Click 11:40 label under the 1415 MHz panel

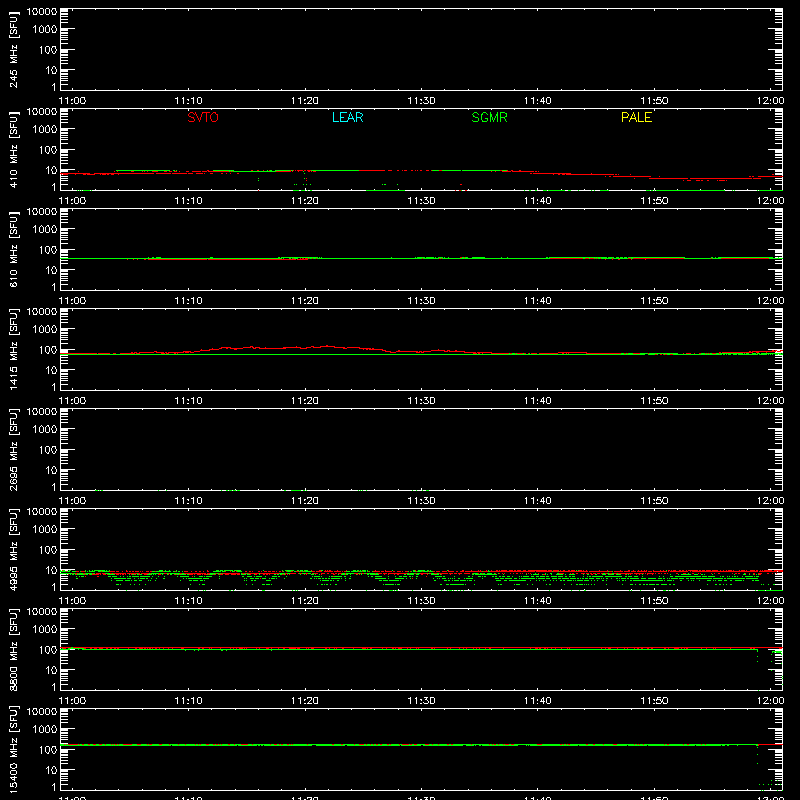(x=538, y=401)
